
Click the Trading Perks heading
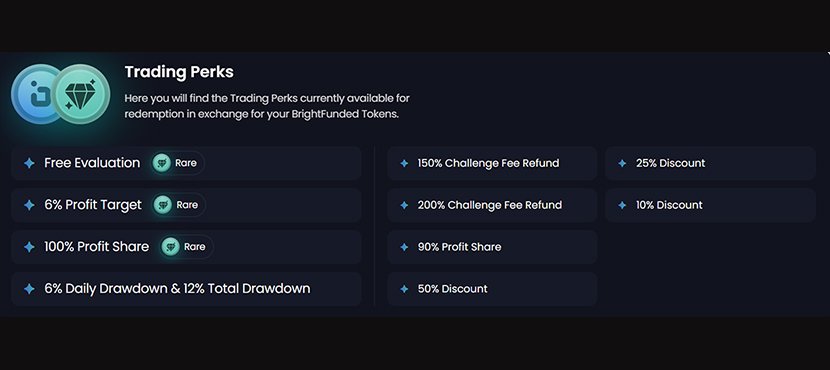[179, 71]
